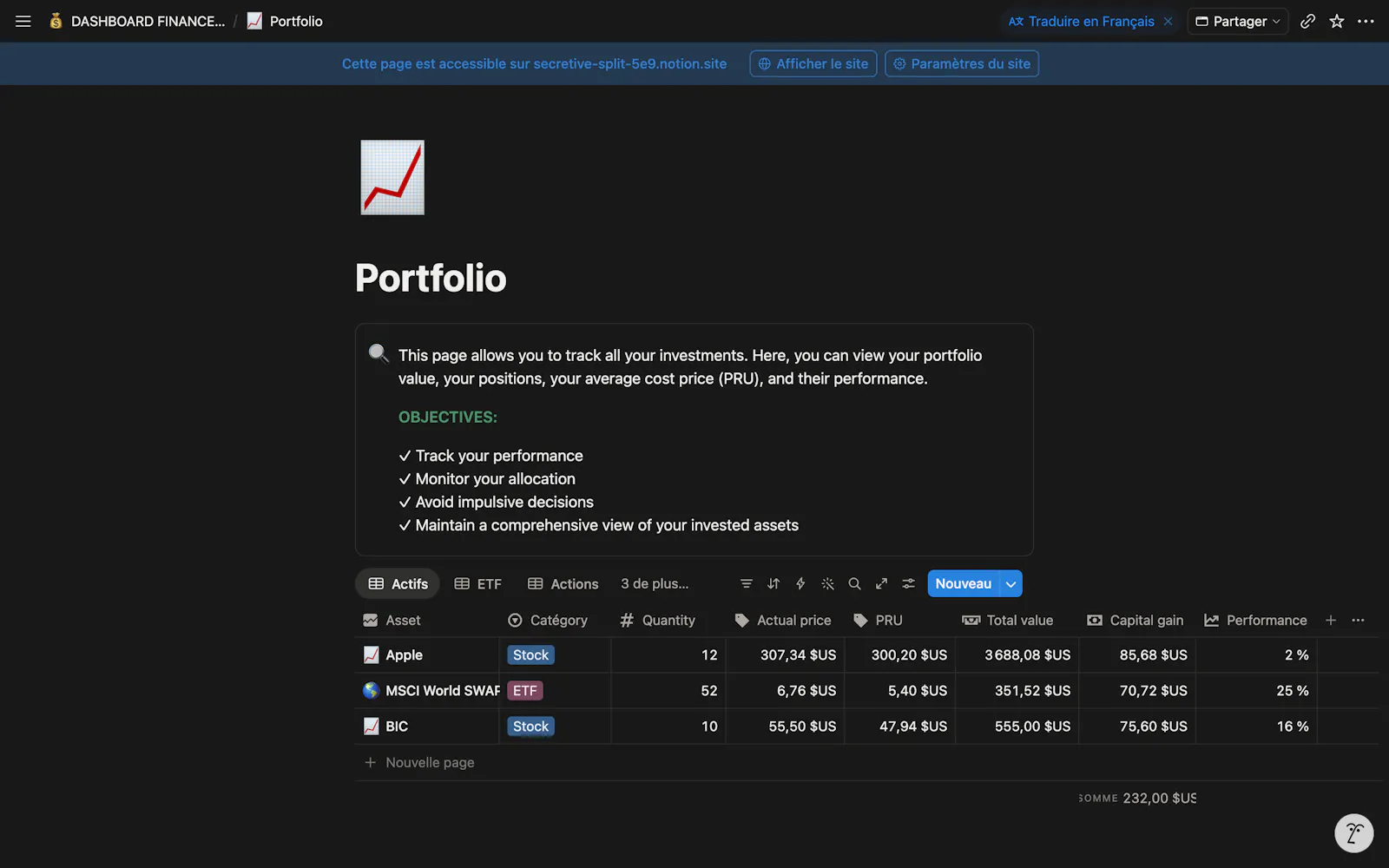The width and height of the screenshot is (1389, 868).
Task: Open Paramètres du site
Action: click(962, 63)
